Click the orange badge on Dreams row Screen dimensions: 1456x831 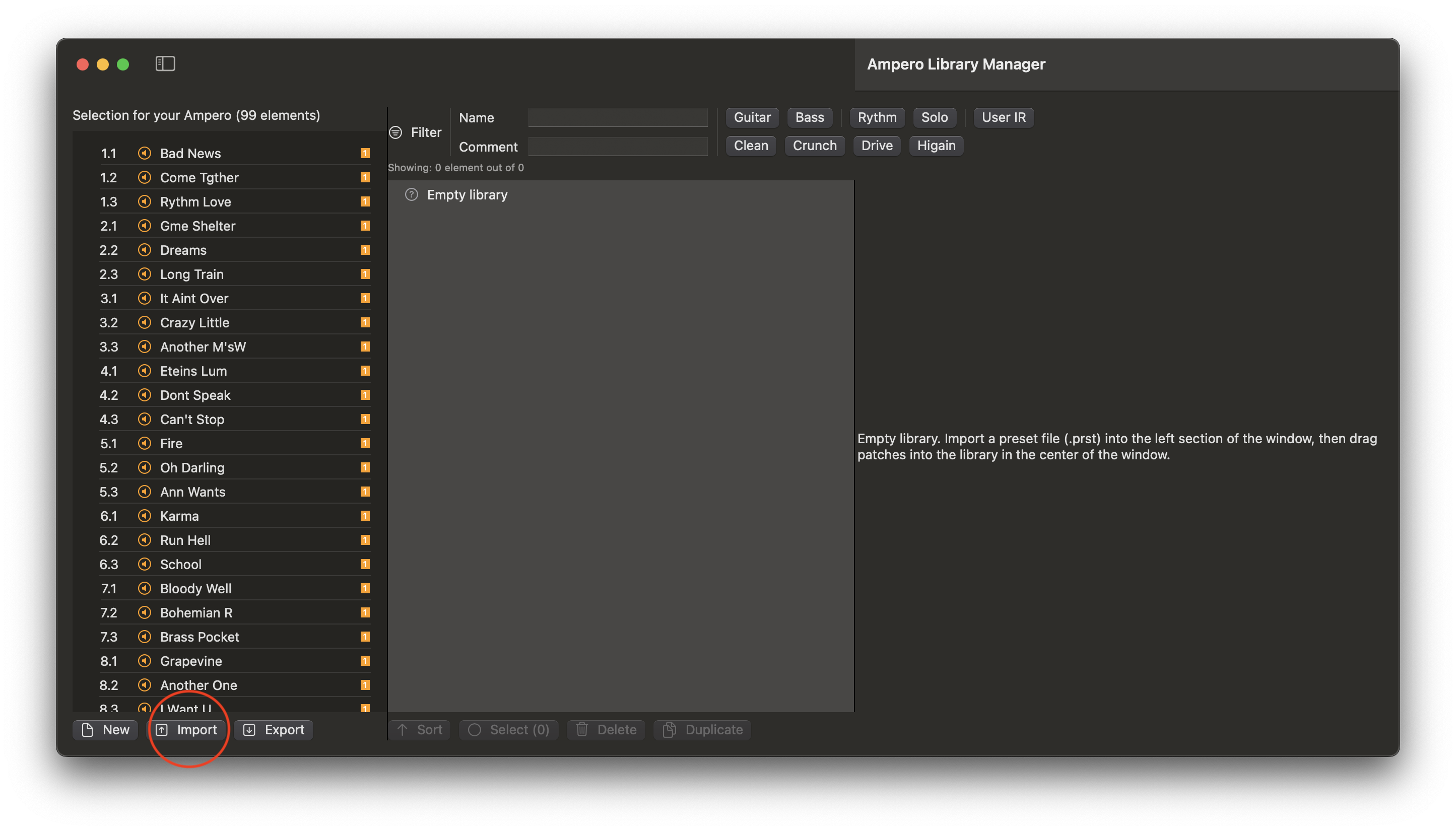365,250
